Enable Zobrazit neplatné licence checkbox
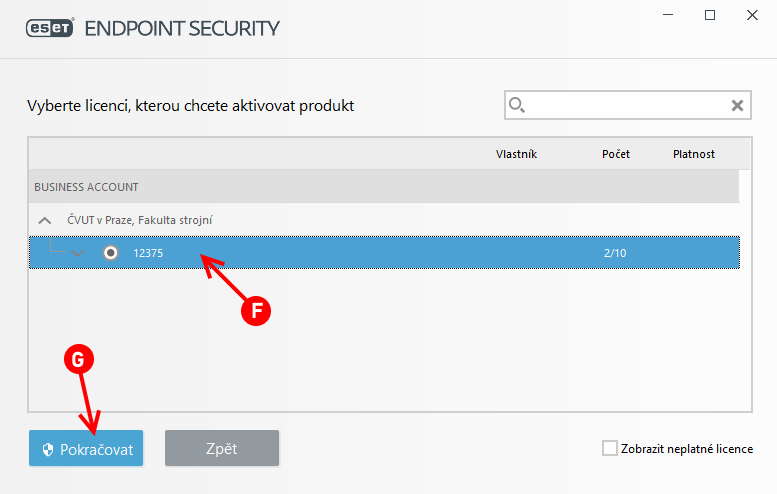The width and height of the screenshot is (777, 494). pyautogui.click(x=610, y=448)
